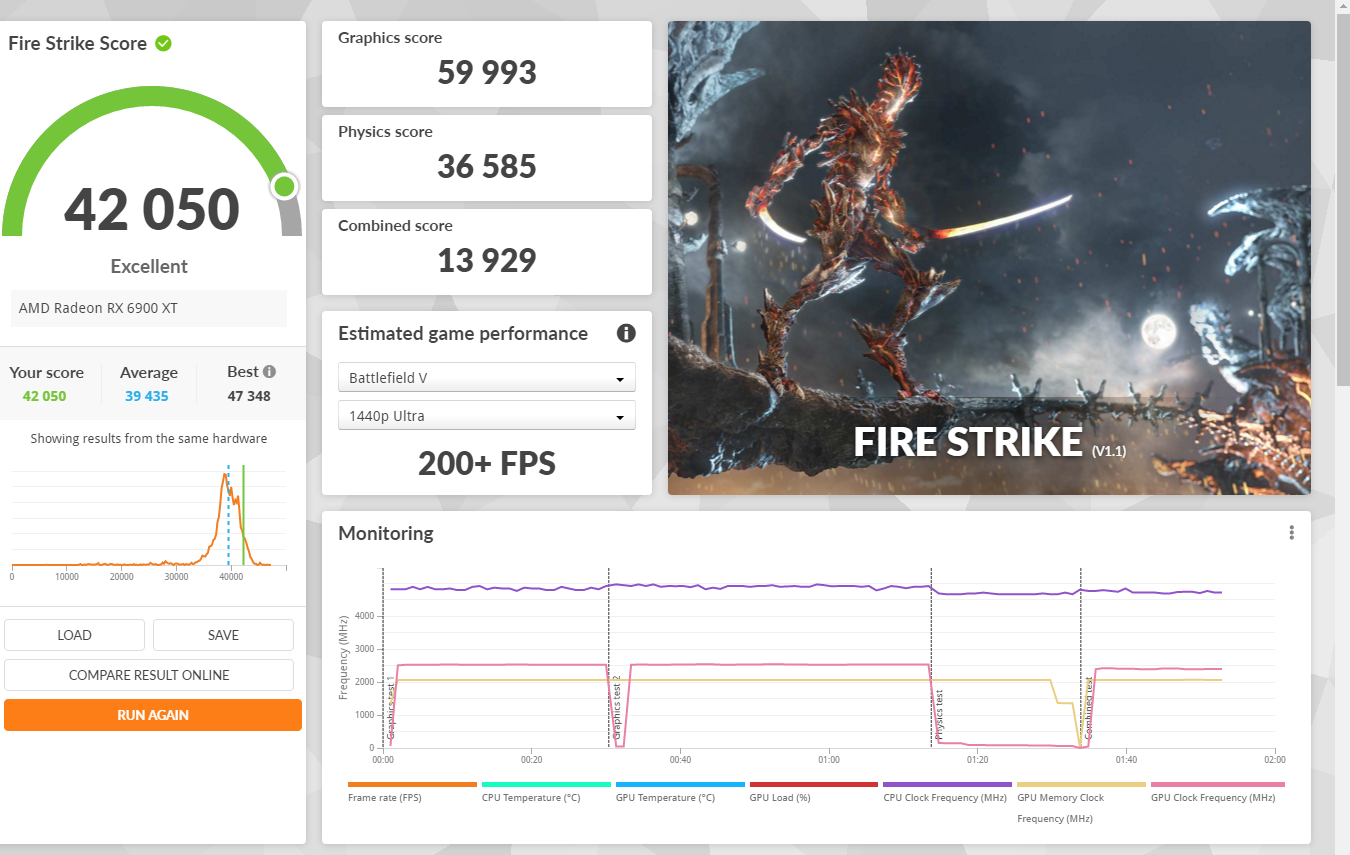Click the average score 39 435
Viewport: 1350px width, 855px height.
coord(146,396)
